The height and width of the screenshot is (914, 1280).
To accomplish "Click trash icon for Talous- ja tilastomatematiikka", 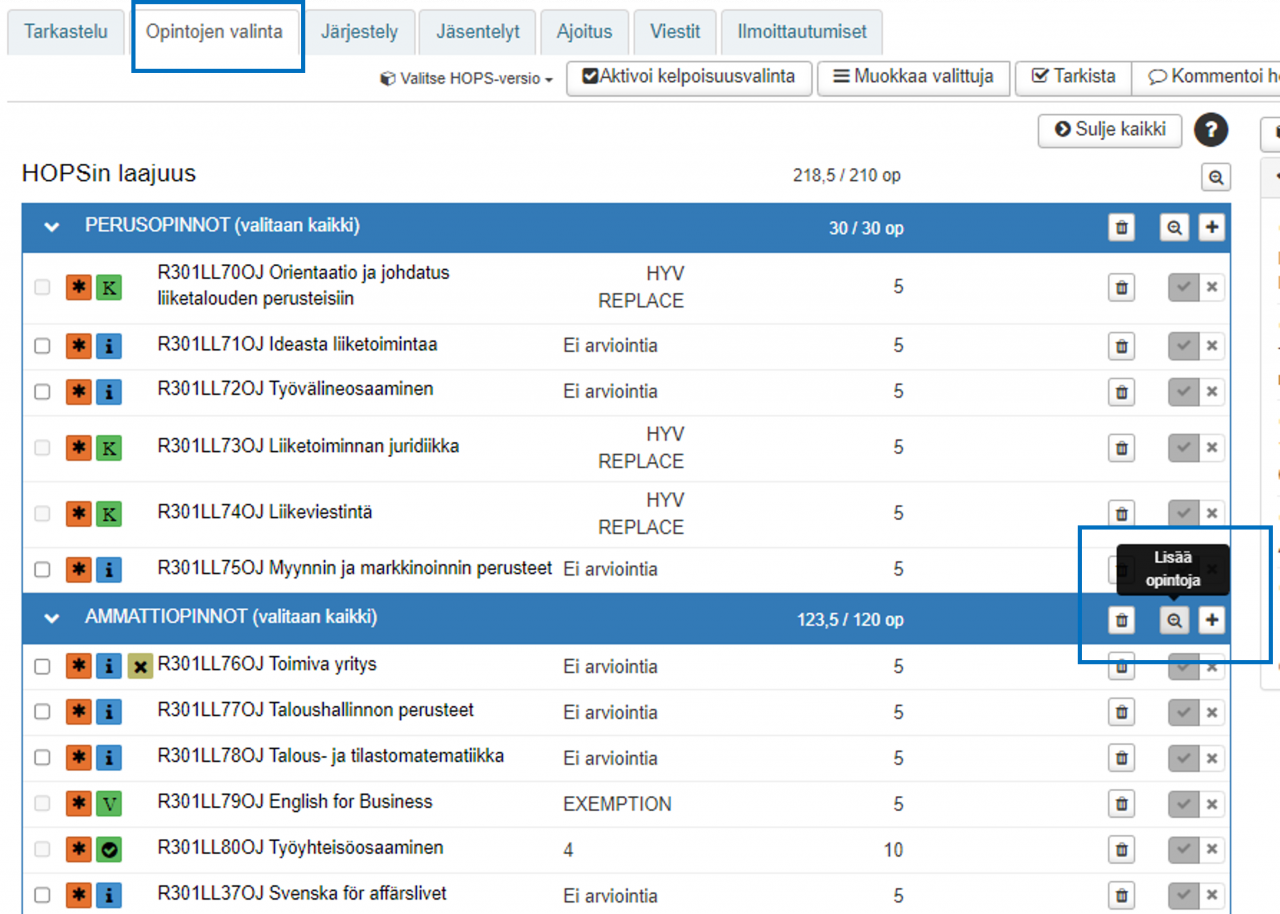I will coord(1122,758).
